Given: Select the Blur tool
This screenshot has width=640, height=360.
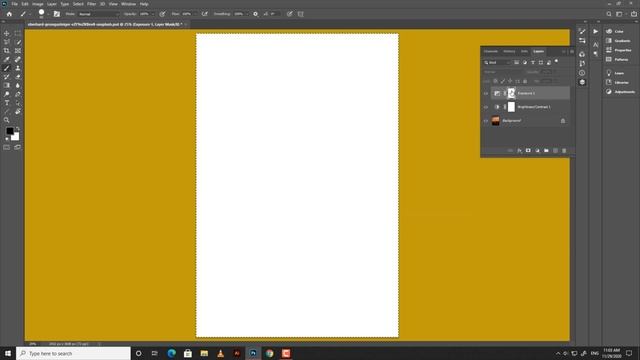Looking at the screenshot, I should point(18,85).
